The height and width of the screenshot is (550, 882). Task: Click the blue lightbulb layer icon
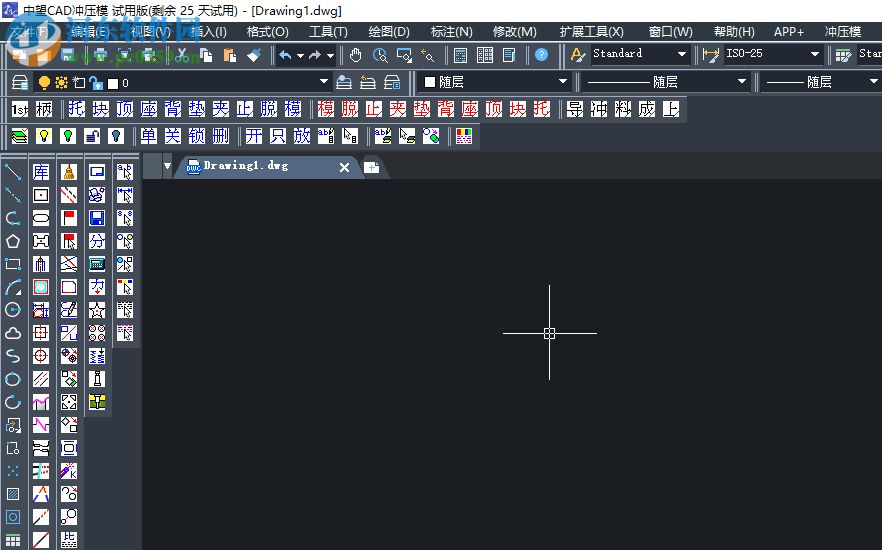(x=116, y=136)
